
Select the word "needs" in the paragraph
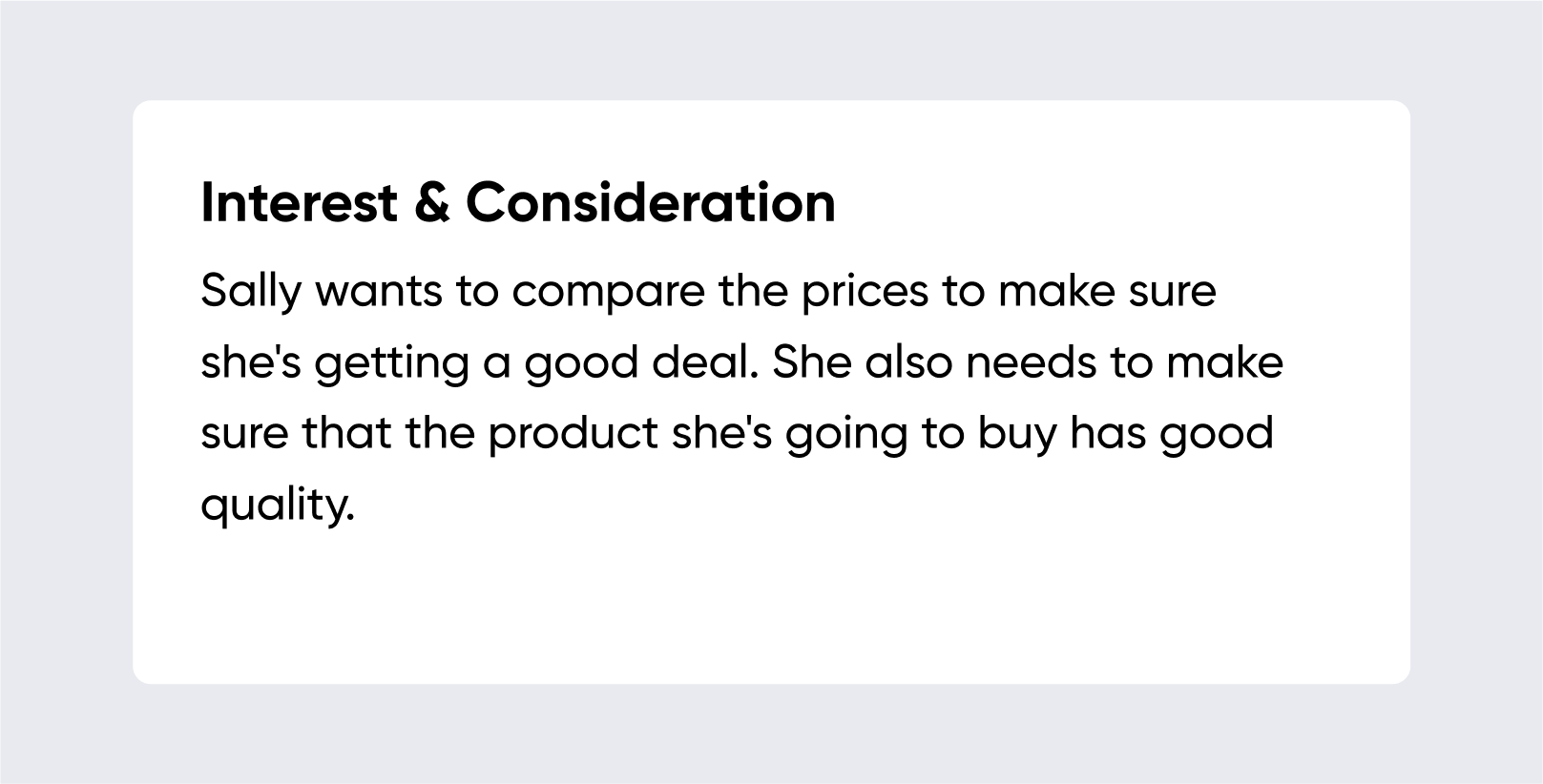[x=1031, y=361]
